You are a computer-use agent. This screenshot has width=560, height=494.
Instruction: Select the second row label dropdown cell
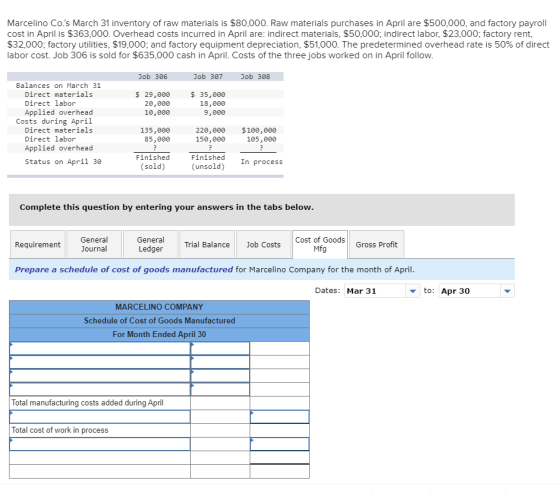[100, 362]
